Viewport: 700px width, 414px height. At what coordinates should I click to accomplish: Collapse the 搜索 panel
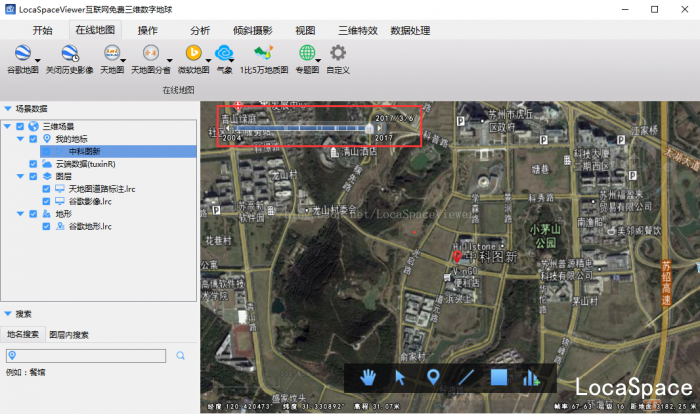[8, 314]
